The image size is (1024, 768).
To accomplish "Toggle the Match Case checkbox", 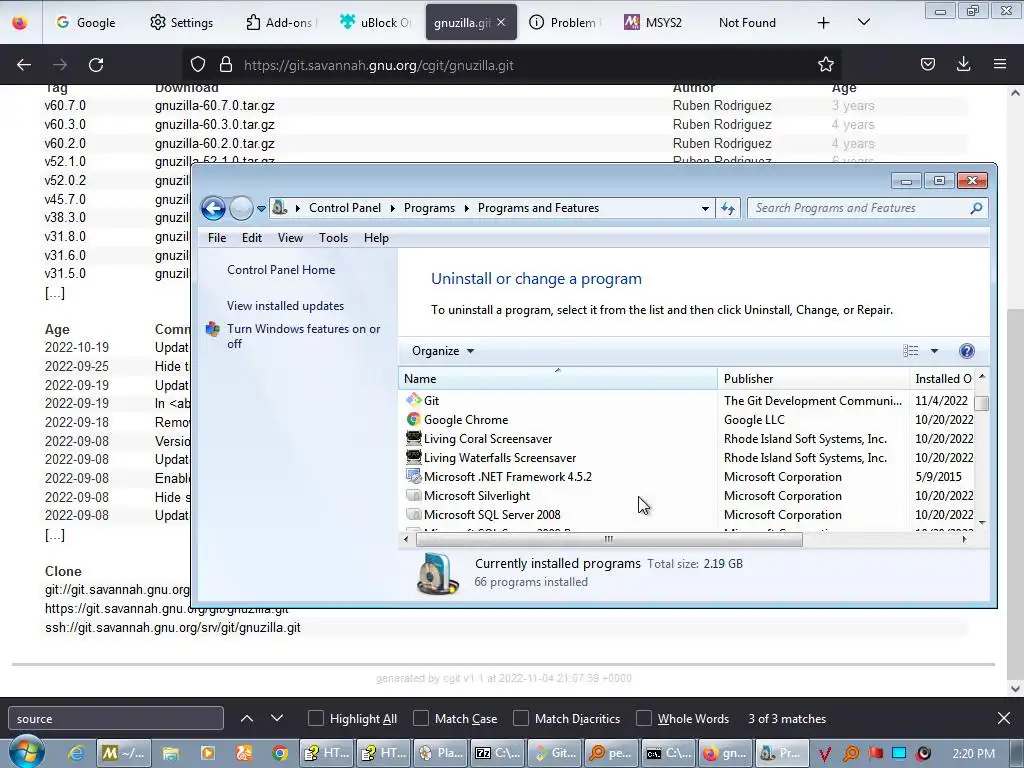I will tap(421, 718).
